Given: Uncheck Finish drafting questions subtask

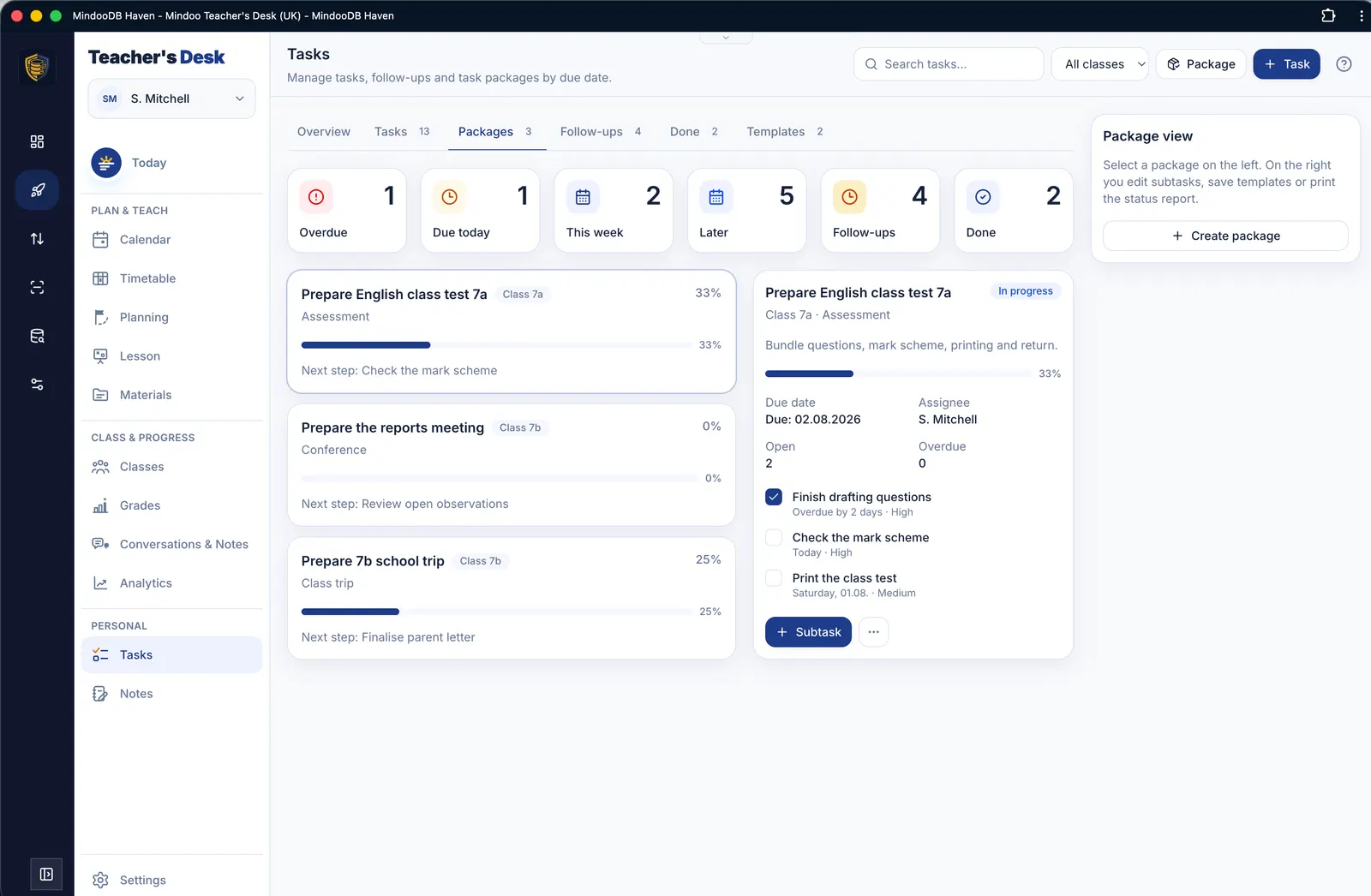Looking at the screenshot, I should (774, 497).
